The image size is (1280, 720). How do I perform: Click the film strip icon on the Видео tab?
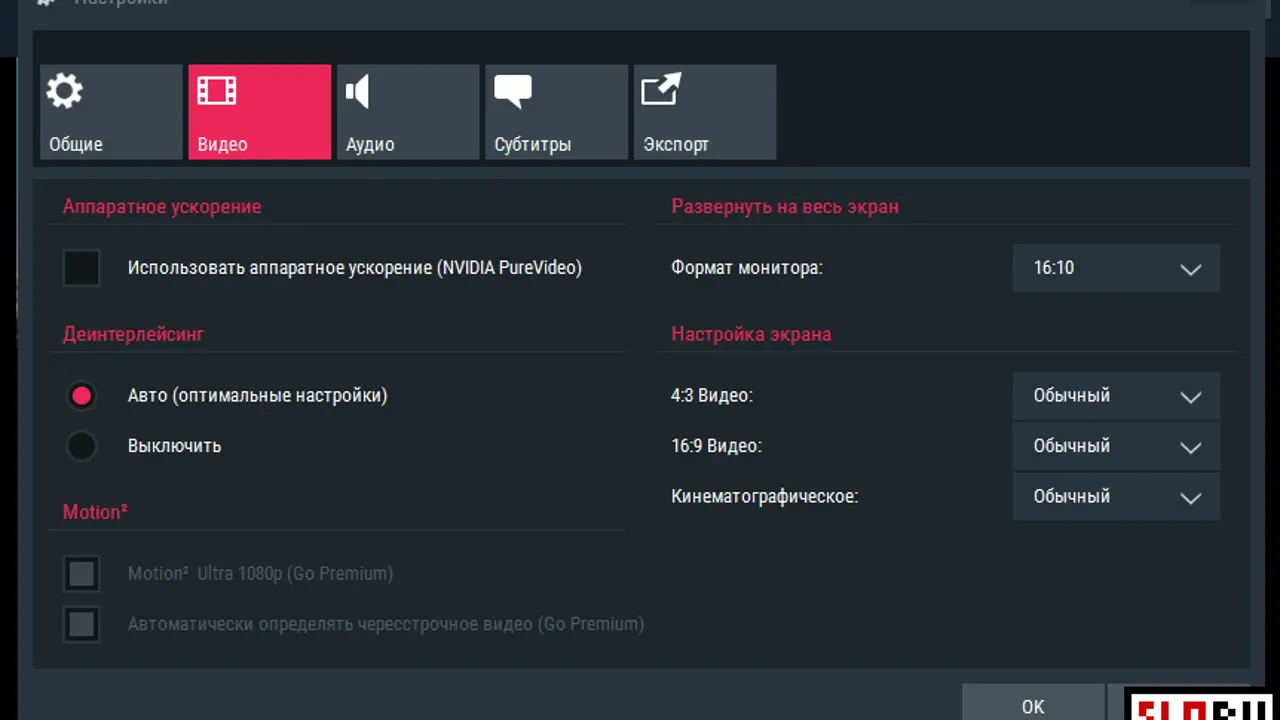tap(217, 92)
